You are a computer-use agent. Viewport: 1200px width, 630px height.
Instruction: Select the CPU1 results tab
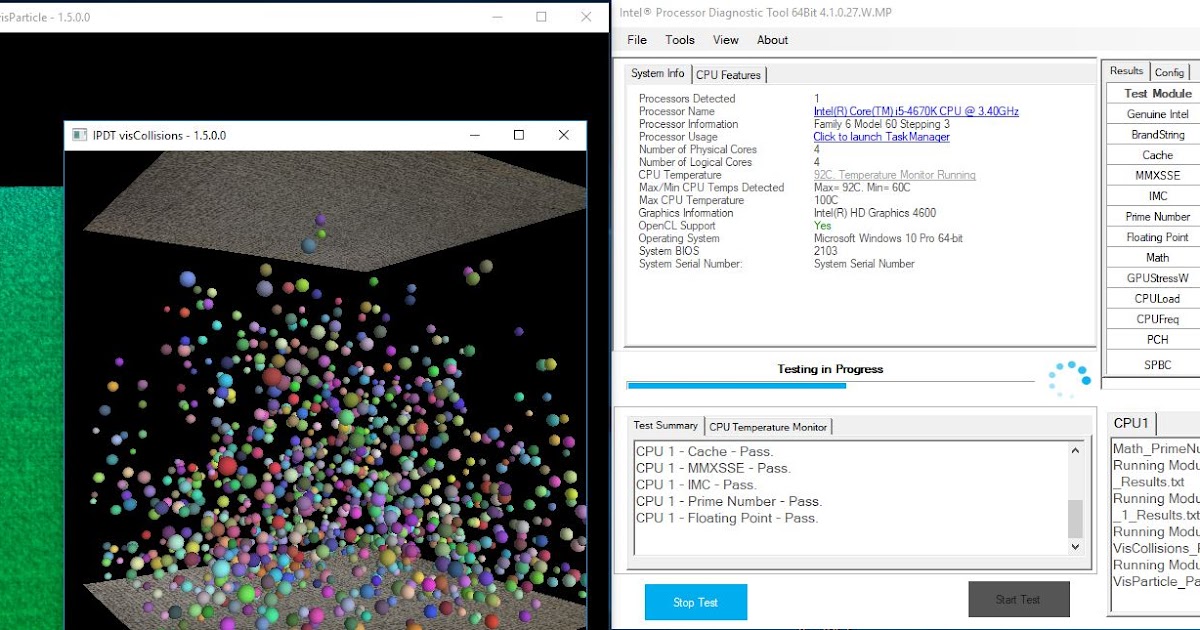1131,423
